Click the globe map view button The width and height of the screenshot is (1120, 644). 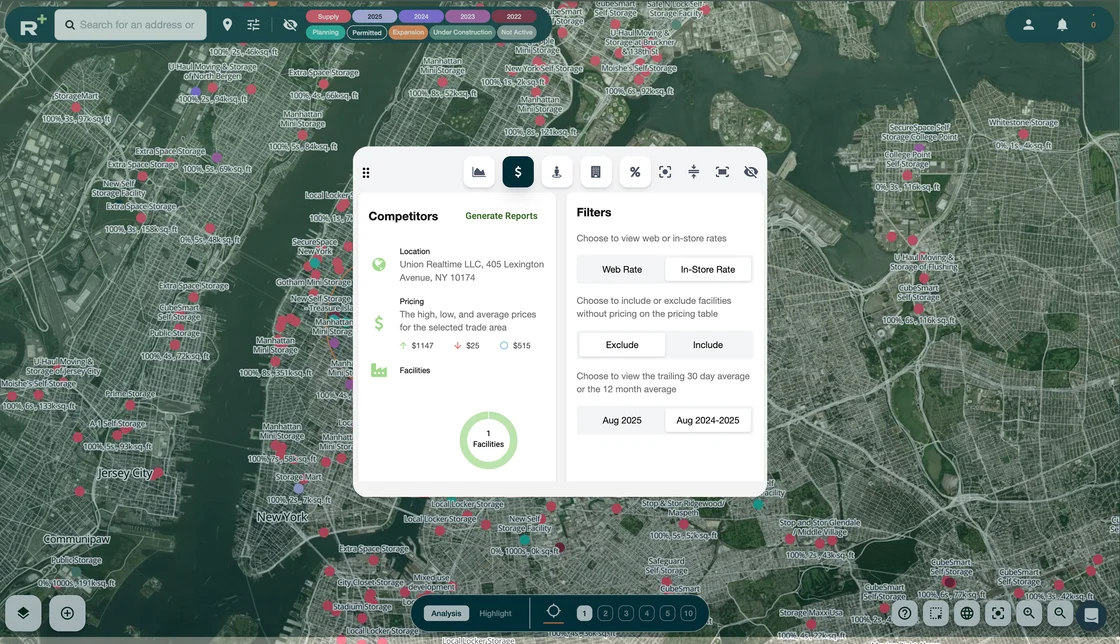pyautogui.click(x=966, y=613)
